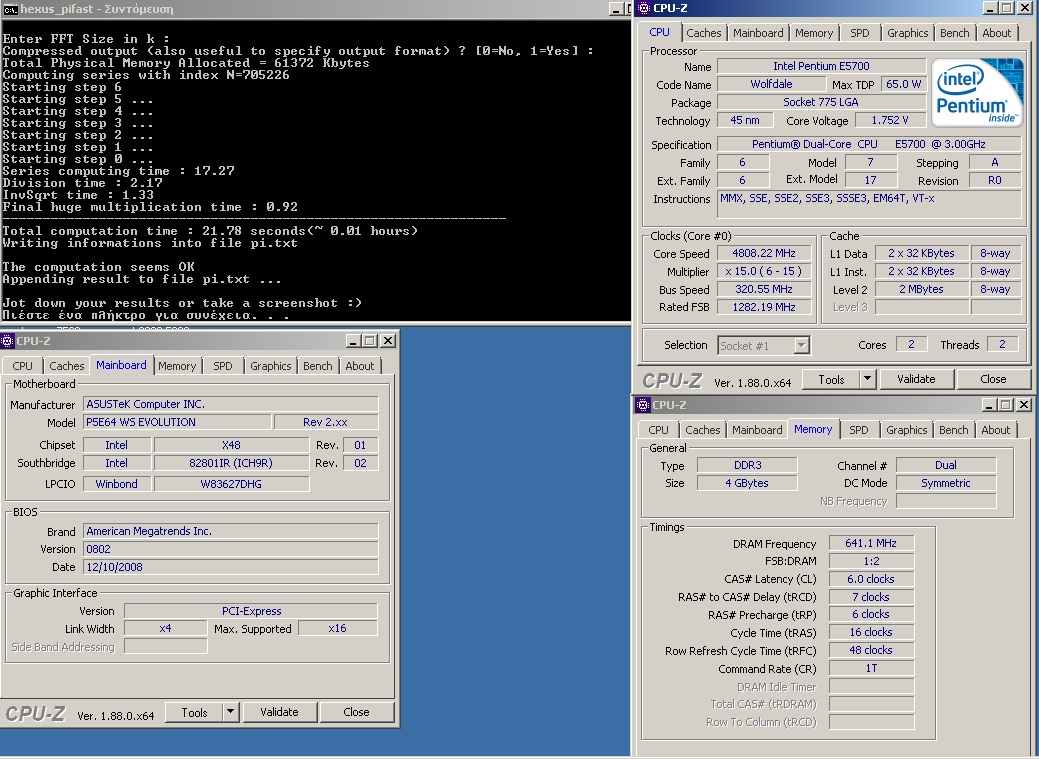
Task: Switch to SPD tab in CPU window
Action: tap(859, 33)
